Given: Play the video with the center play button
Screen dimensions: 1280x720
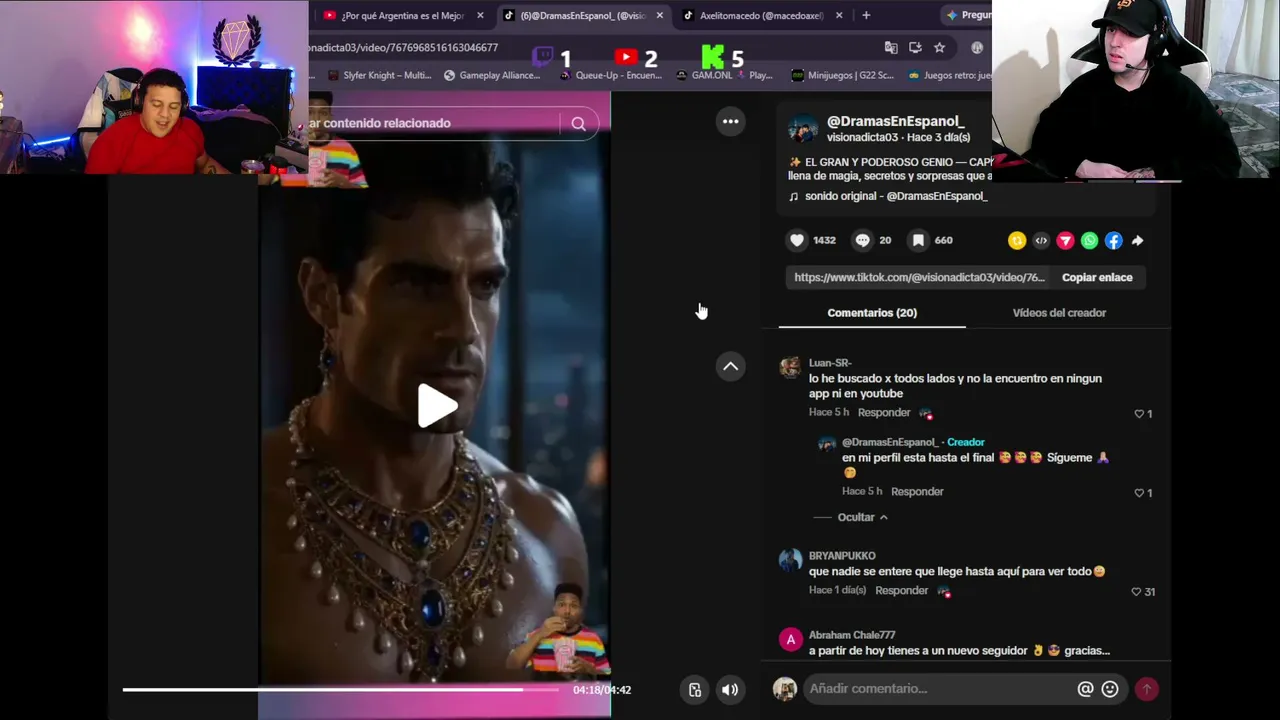Looking at the screenshot, I should [437, 405].
